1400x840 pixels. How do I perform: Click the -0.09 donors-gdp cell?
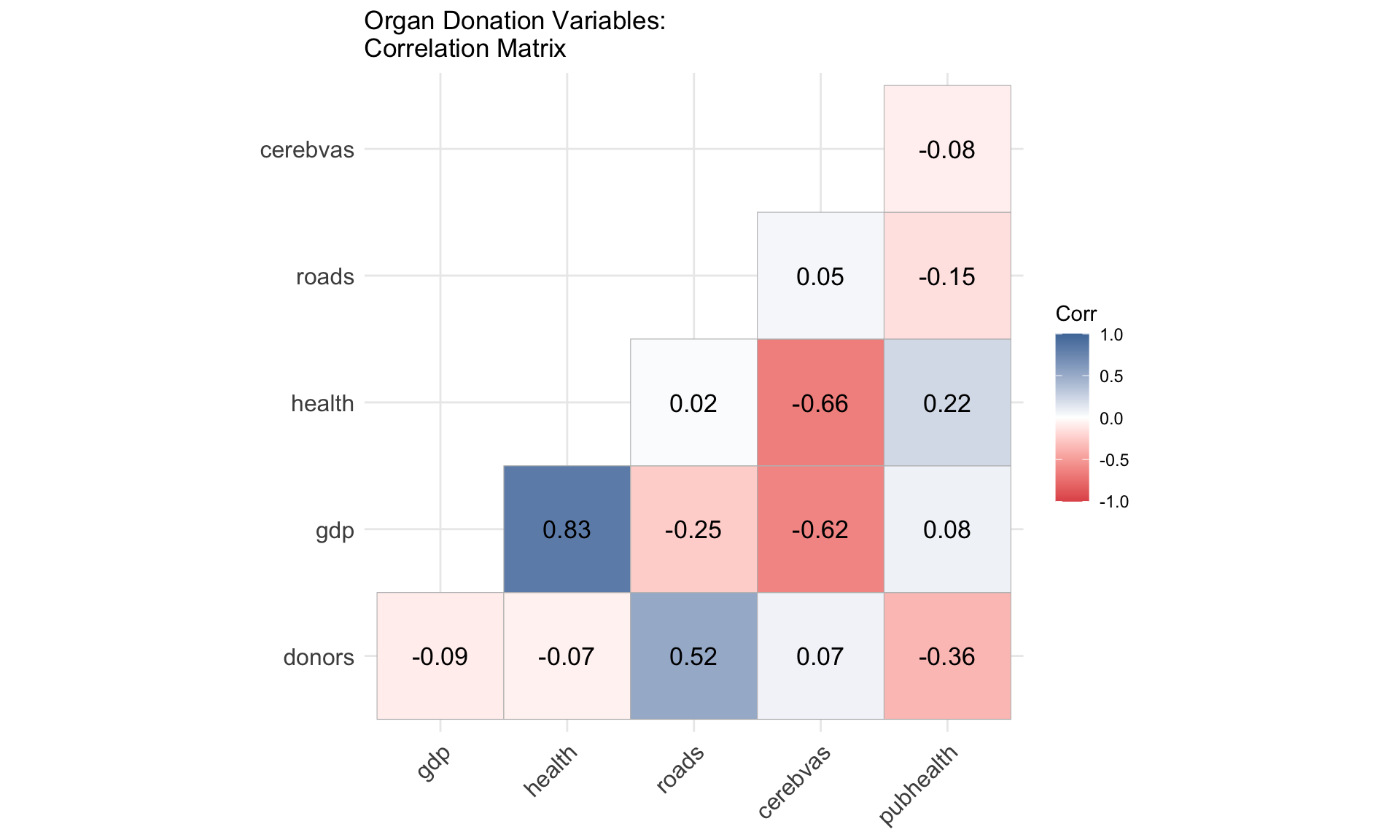(440, 656)
